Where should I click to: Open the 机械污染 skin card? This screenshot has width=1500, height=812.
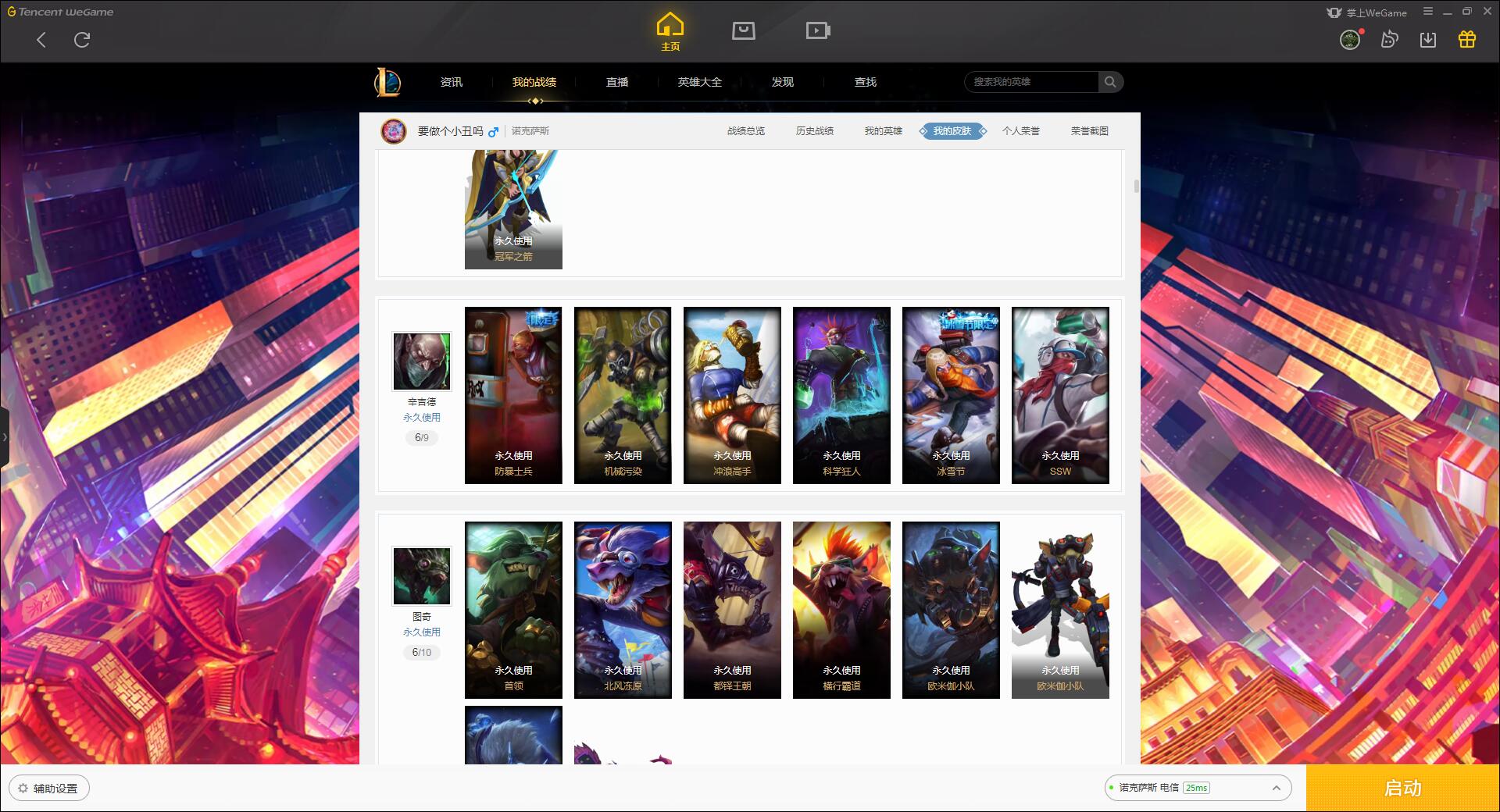(623, 395)
